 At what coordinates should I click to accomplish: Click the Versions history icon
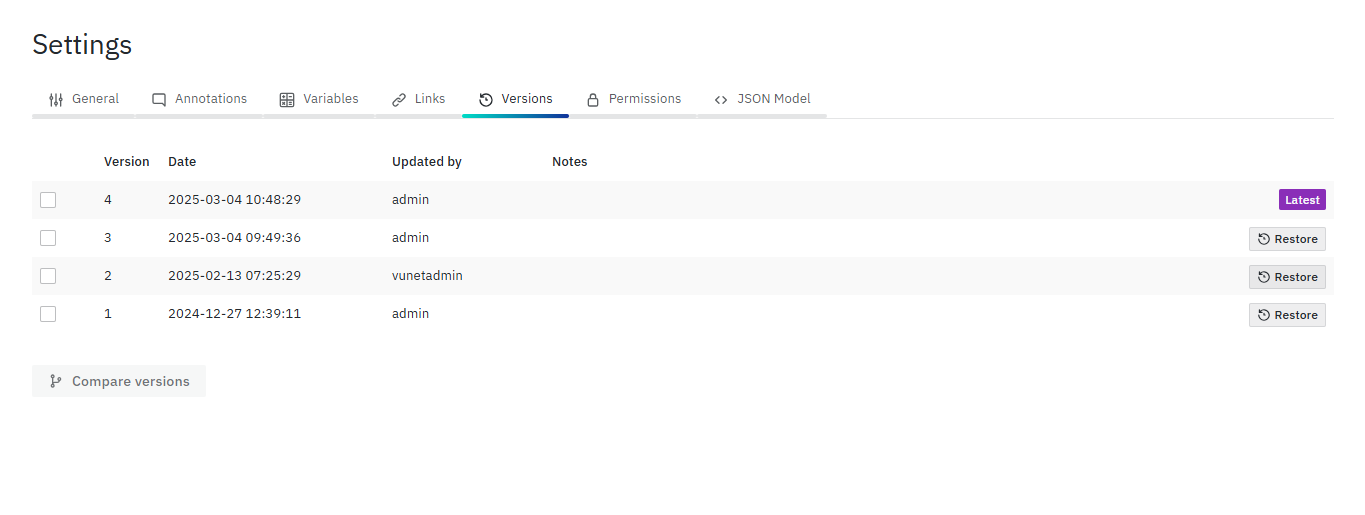[486, 100]
